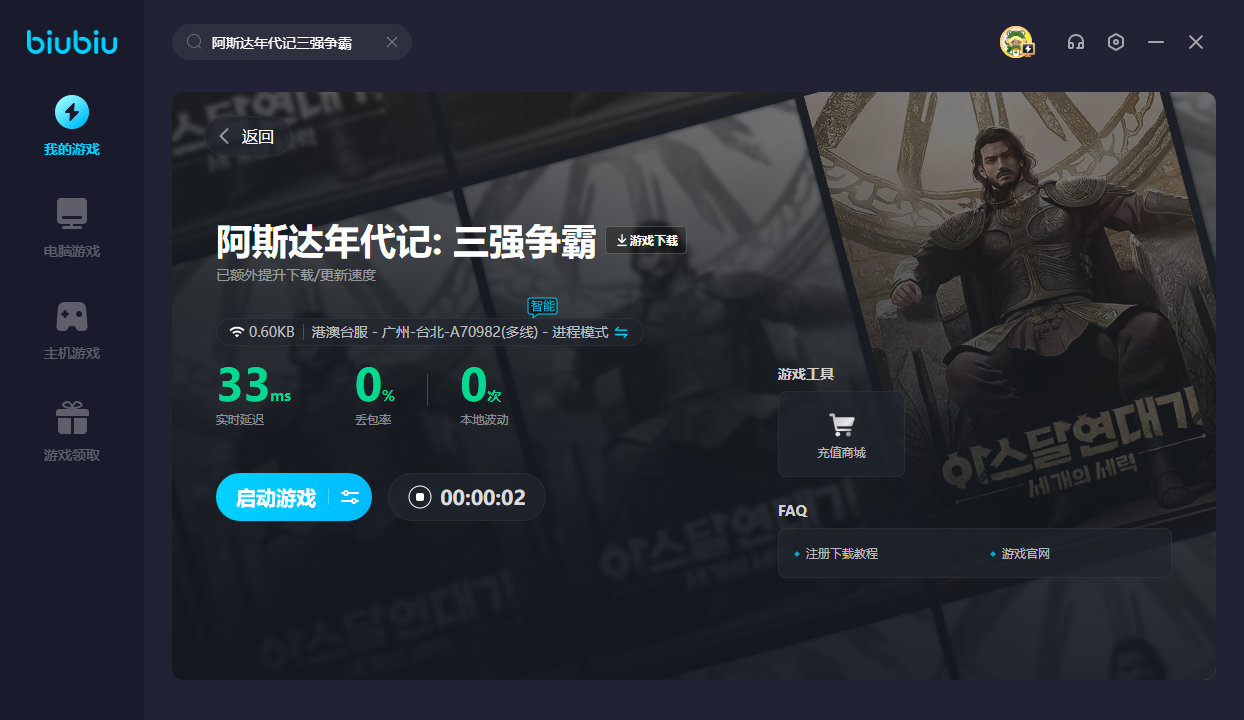Open launch settings sliders icon

click(x=350, y=498)
